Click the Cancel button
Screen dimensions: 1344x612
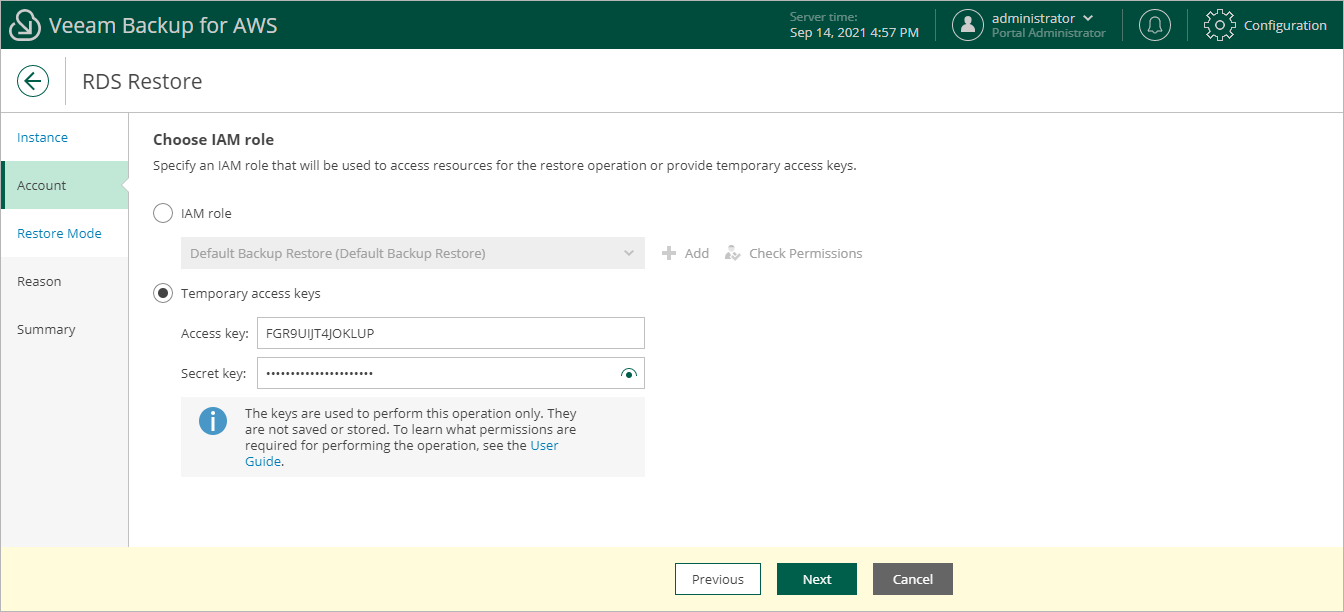tap(912, 579)
